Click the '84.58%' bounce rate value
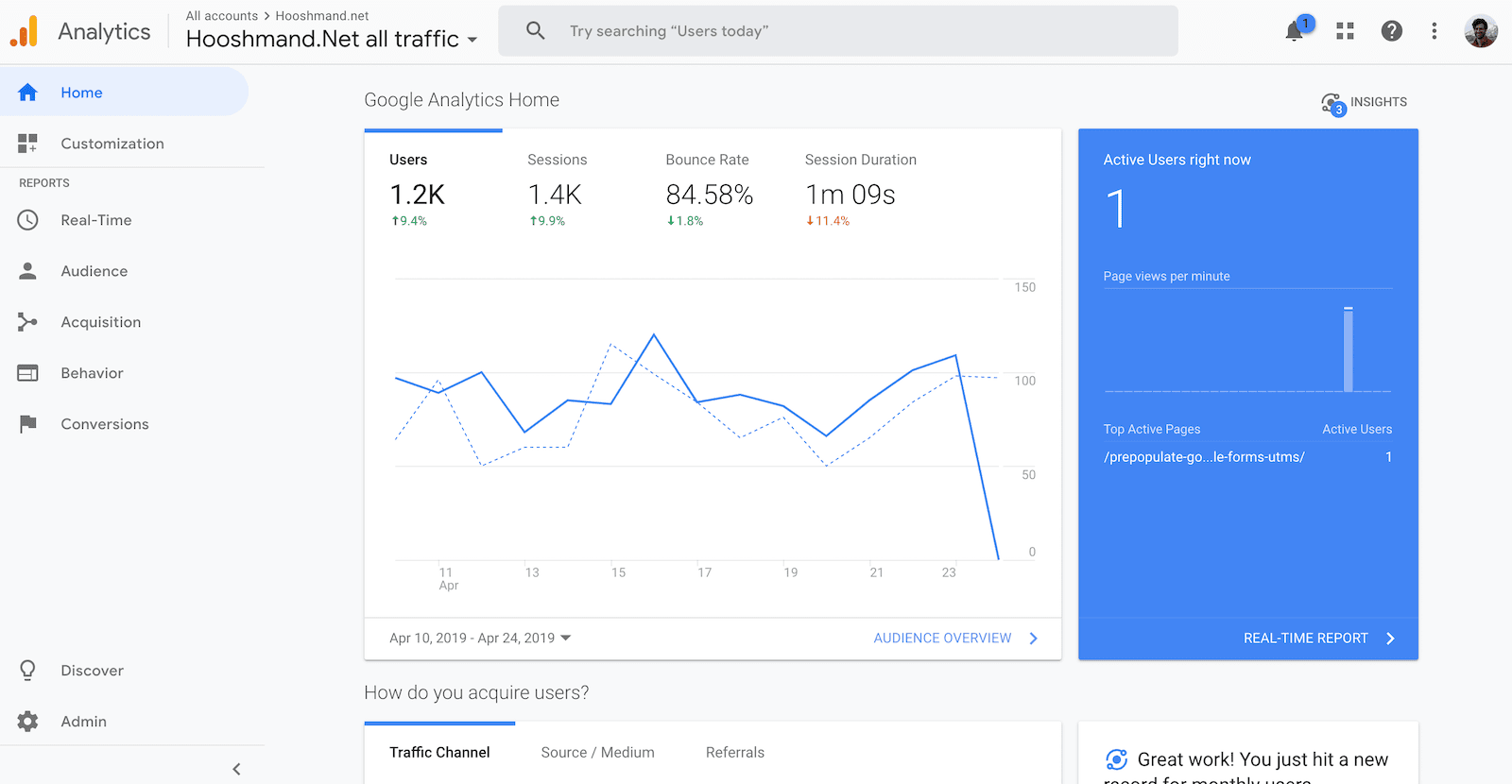 tap(709, 195)
